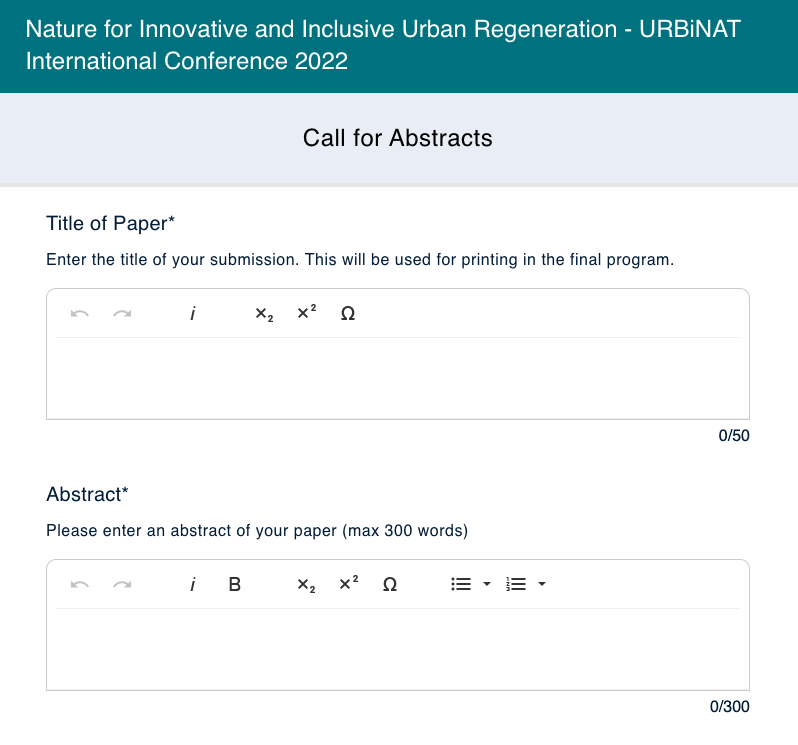Image resolution: width=798 pixels, height=745 pixels.
Task: Apply superscript in the Title of Paper toolbar
Action: 306,312
